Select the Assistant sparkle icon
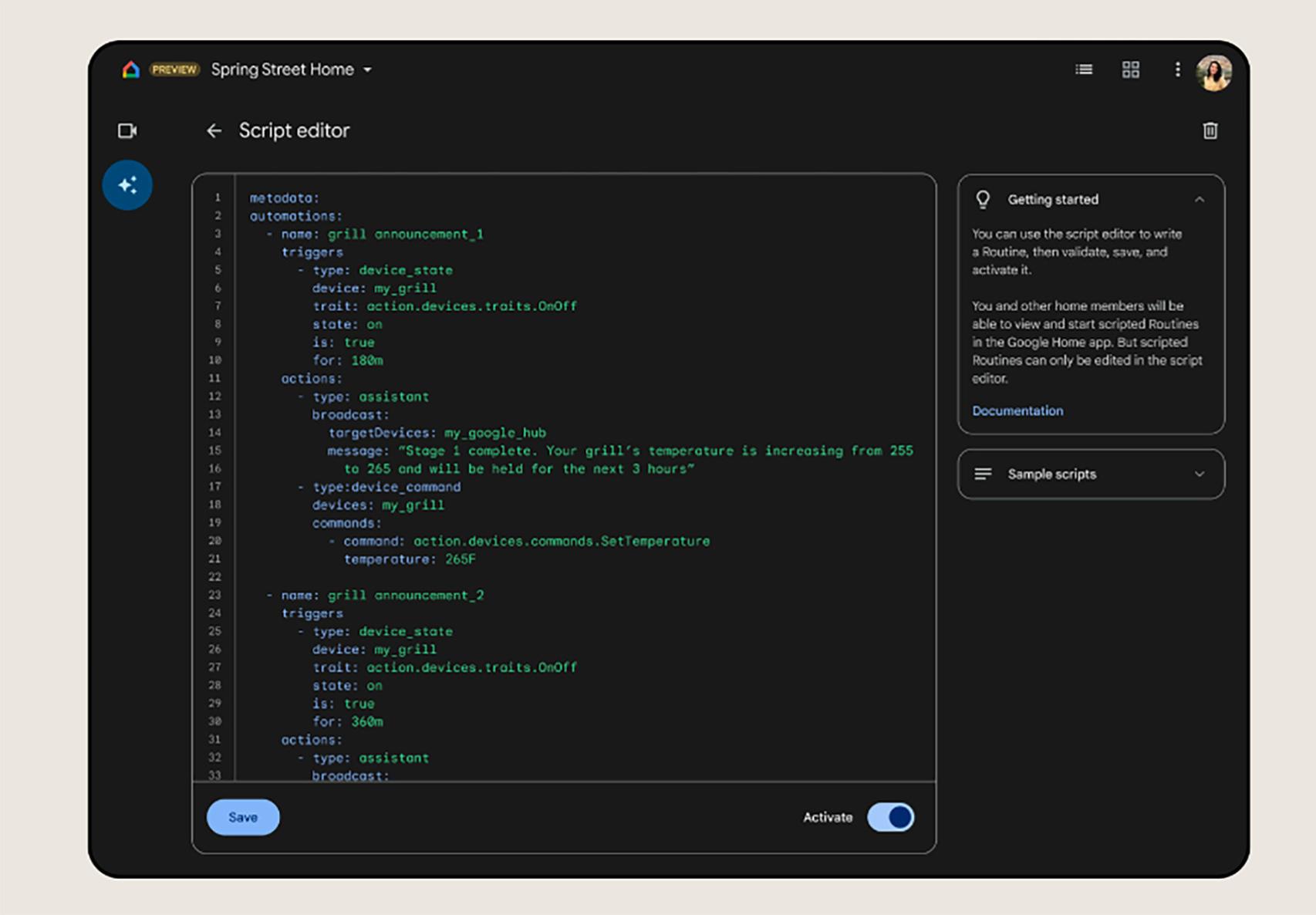Viewport: 1316px width, 915px height. (x=127, y=184)
